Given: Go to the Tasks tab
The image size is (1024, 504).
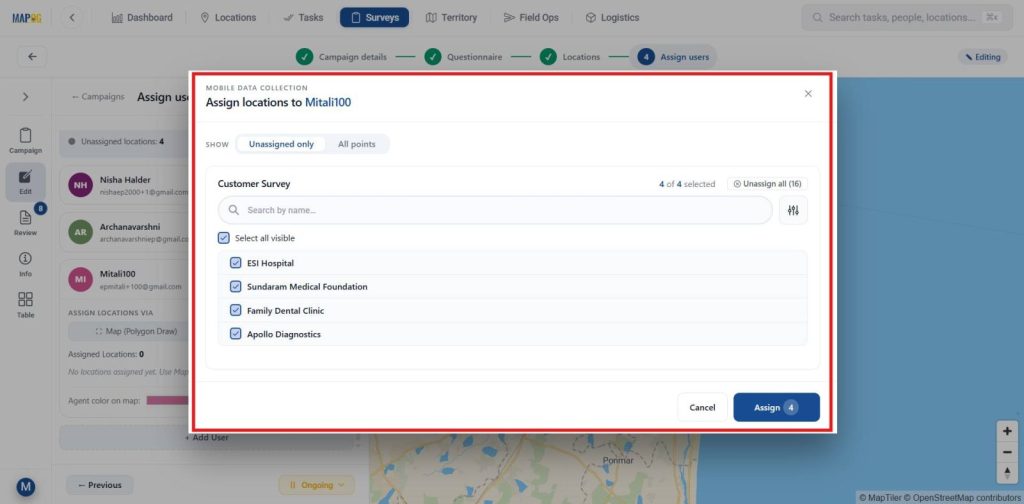Looking at the screenshot, I should (304, 18).
